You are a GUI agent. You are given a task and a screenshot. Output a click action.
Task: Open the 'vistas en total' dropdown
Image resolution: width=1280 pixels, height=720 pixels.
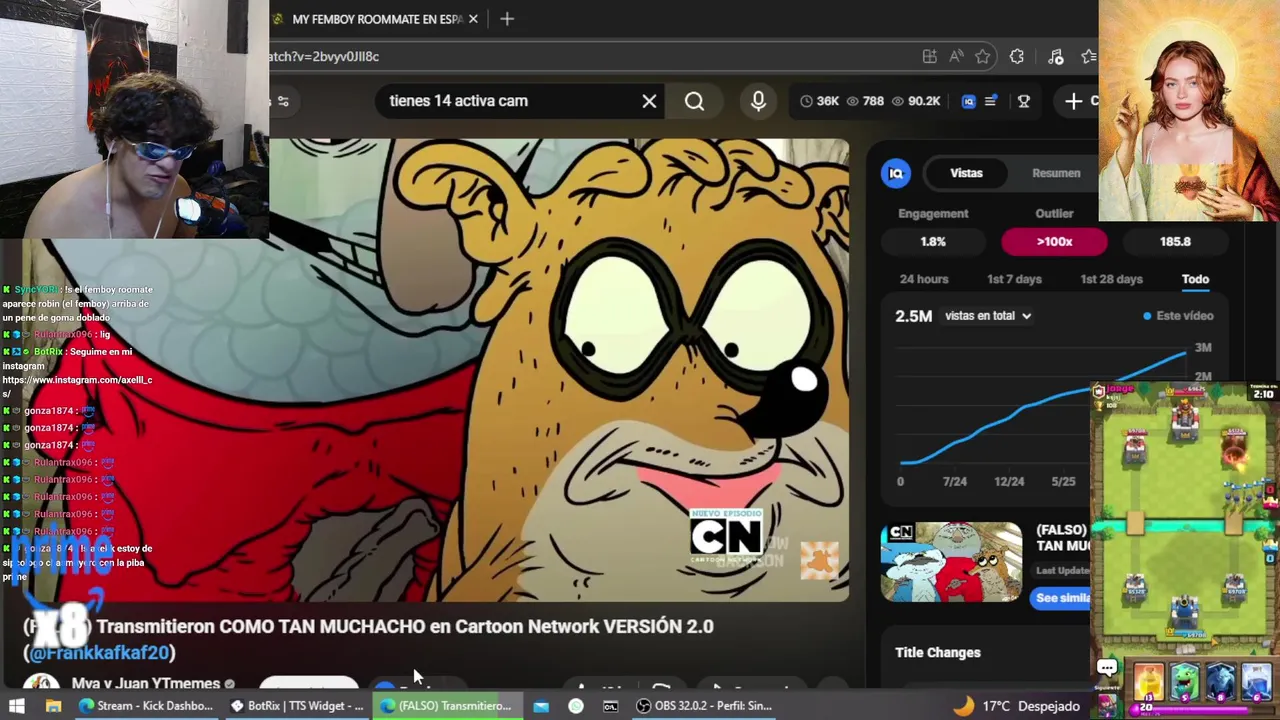(x=988, y=316)
